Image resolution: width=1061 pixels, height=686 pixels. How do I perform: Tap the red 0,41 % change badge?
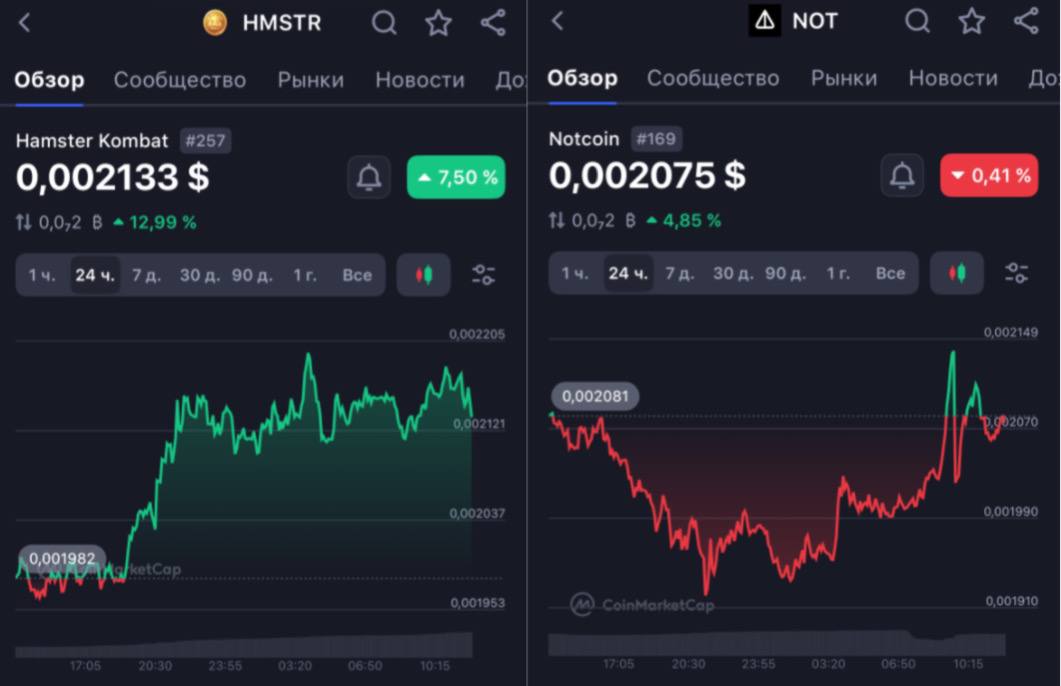tap(989, 175)
